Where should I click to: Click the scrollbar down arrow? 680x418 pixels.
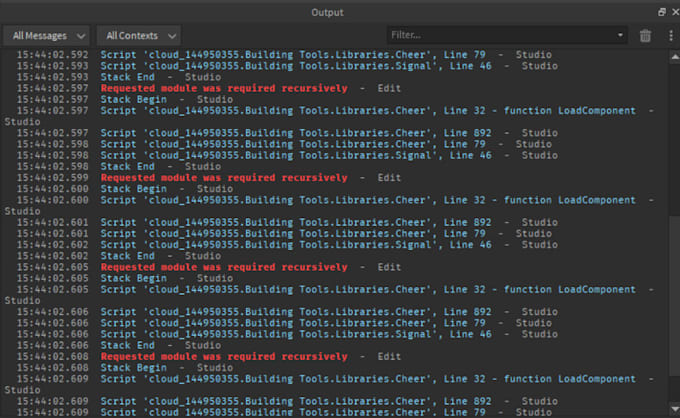point(673,411)
